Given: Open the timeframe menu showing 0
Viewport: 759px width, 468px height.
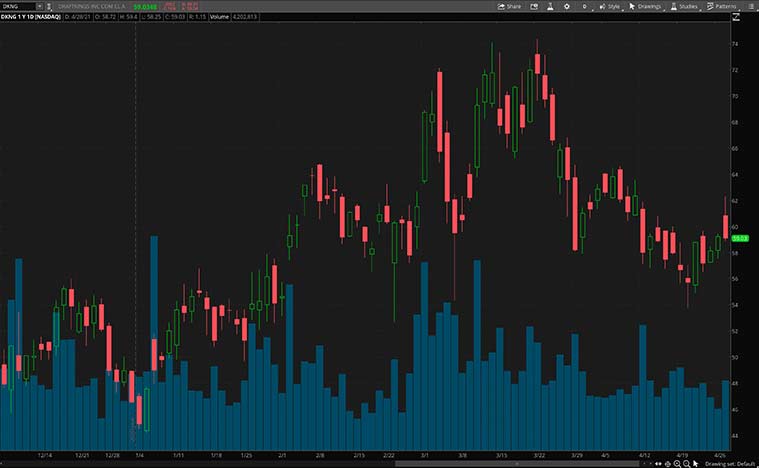Looking at the screenshot, I should 584,6.
